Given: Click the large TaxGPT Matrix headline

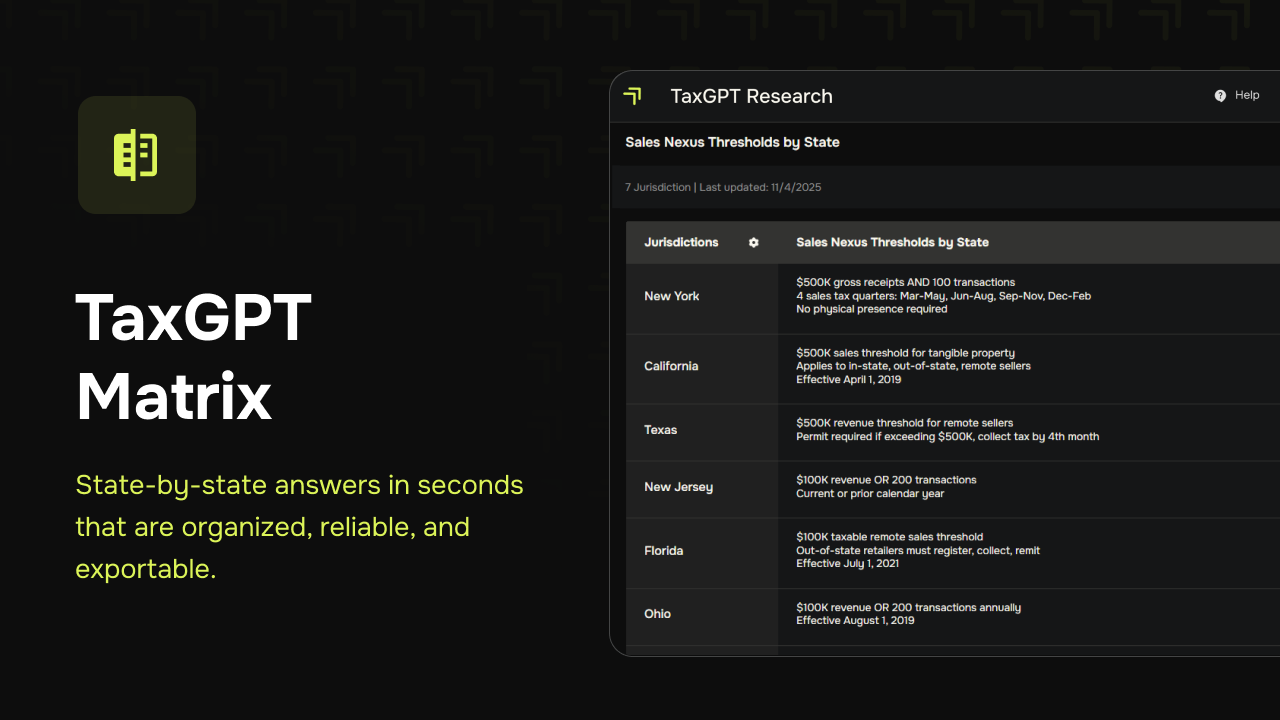Looking at the screenshot, I should [194, 357].
